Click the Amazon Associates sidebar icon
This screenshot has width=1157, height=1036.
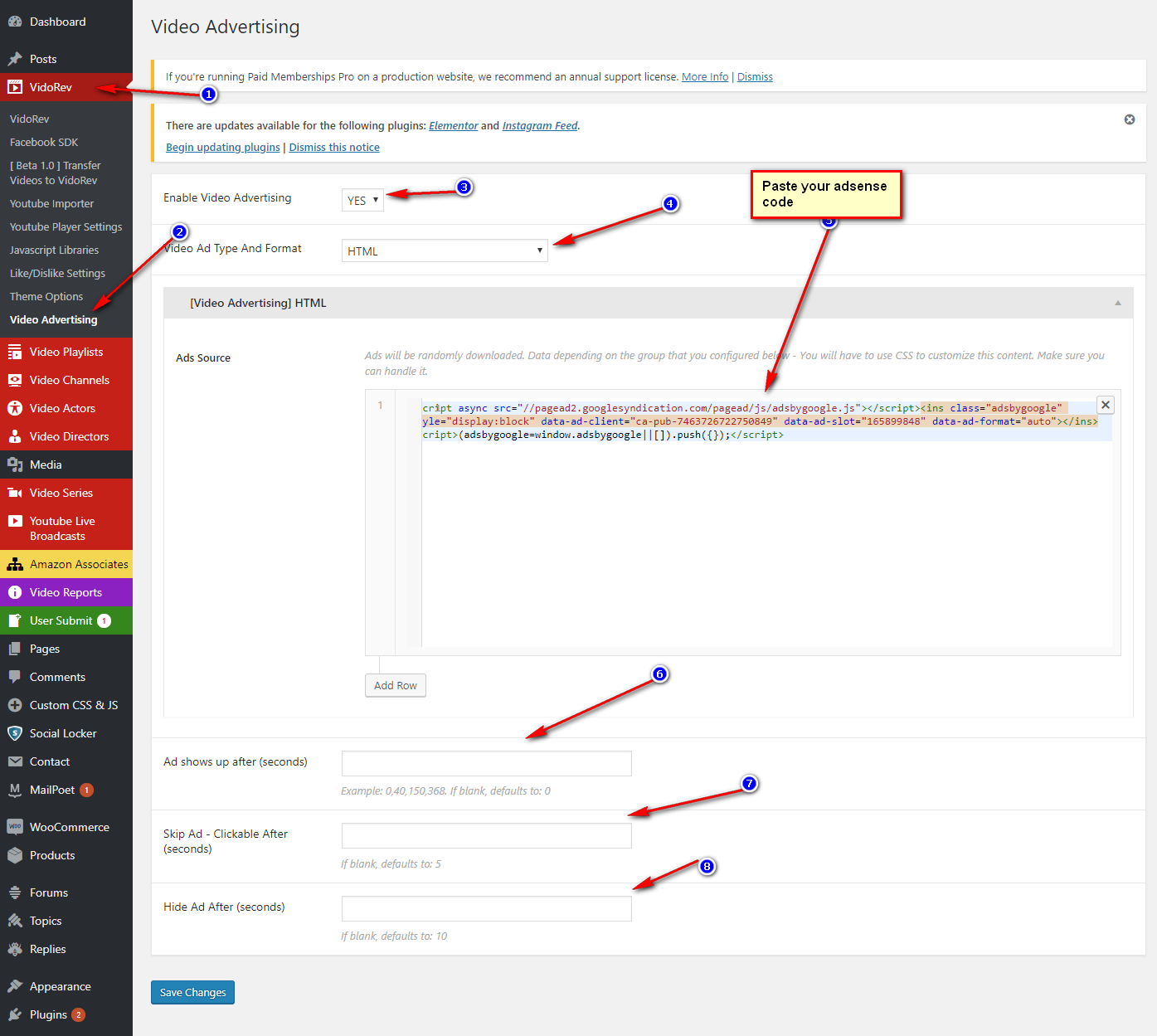(15, 564)
